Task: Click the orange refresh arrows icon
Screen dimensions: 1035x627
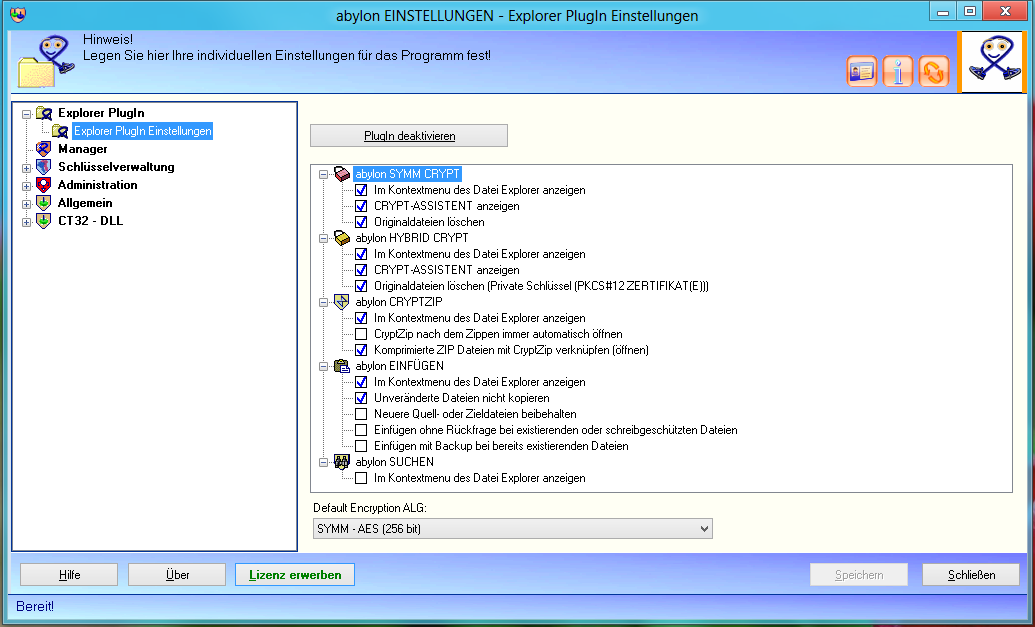Action: [x=933, y=71]
